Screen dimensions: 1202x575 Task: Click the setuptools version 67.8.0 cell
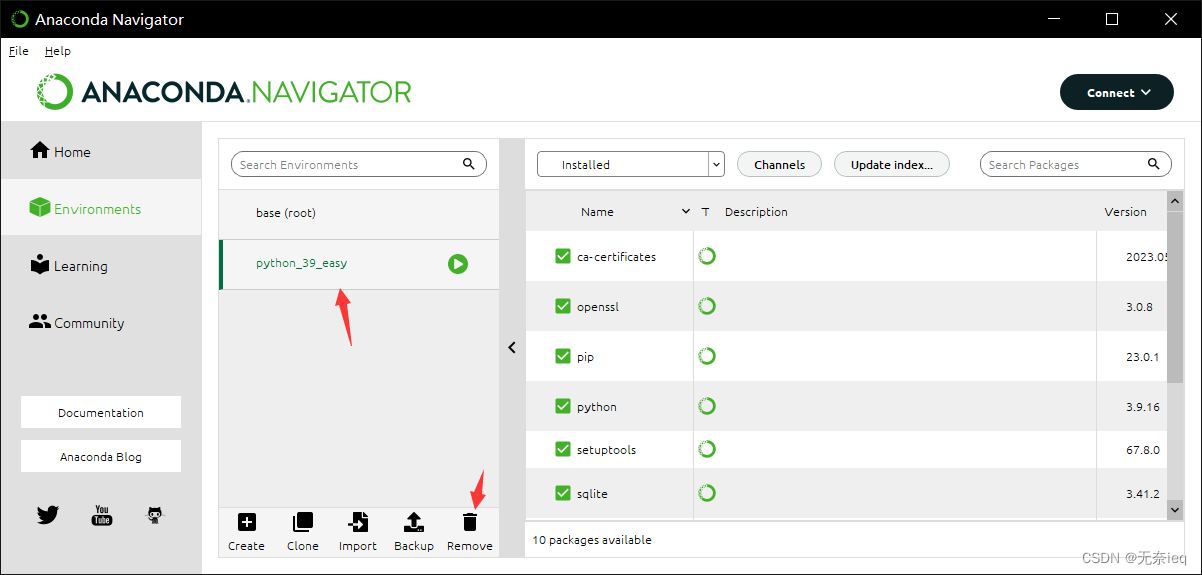(x=1143, y=449)
